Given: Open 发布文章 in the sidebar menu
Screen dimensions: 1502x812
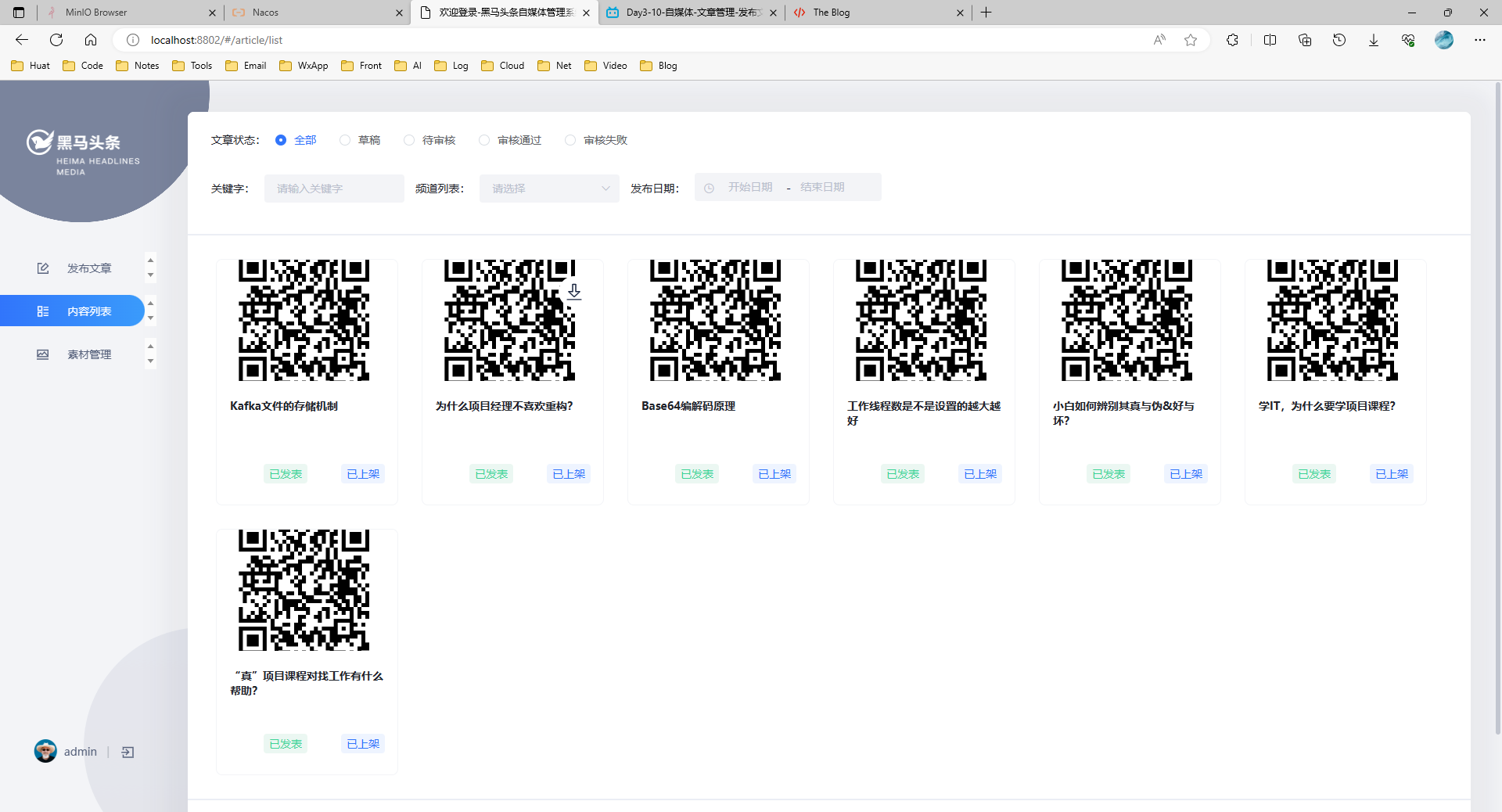Looking at the screenshot, I should pos(89,268).
